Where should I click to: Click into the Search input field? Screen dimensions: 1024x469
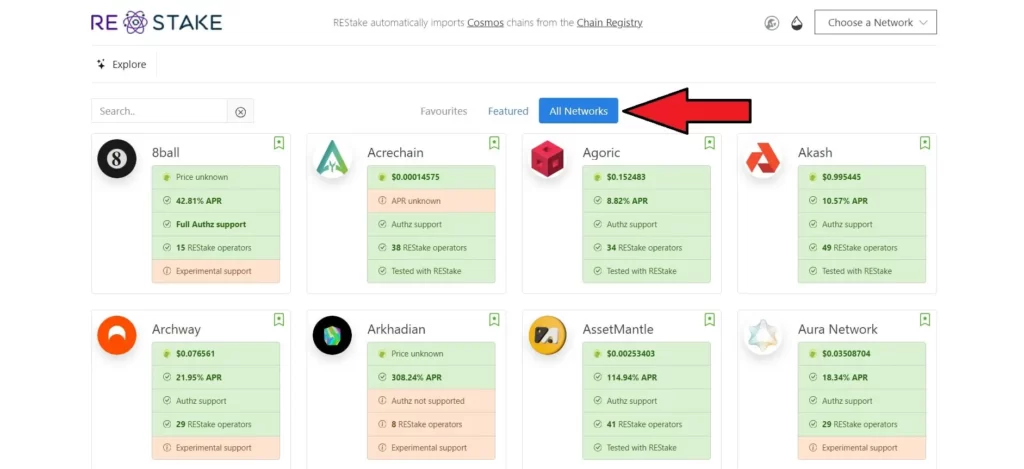[x=160, y=111]
